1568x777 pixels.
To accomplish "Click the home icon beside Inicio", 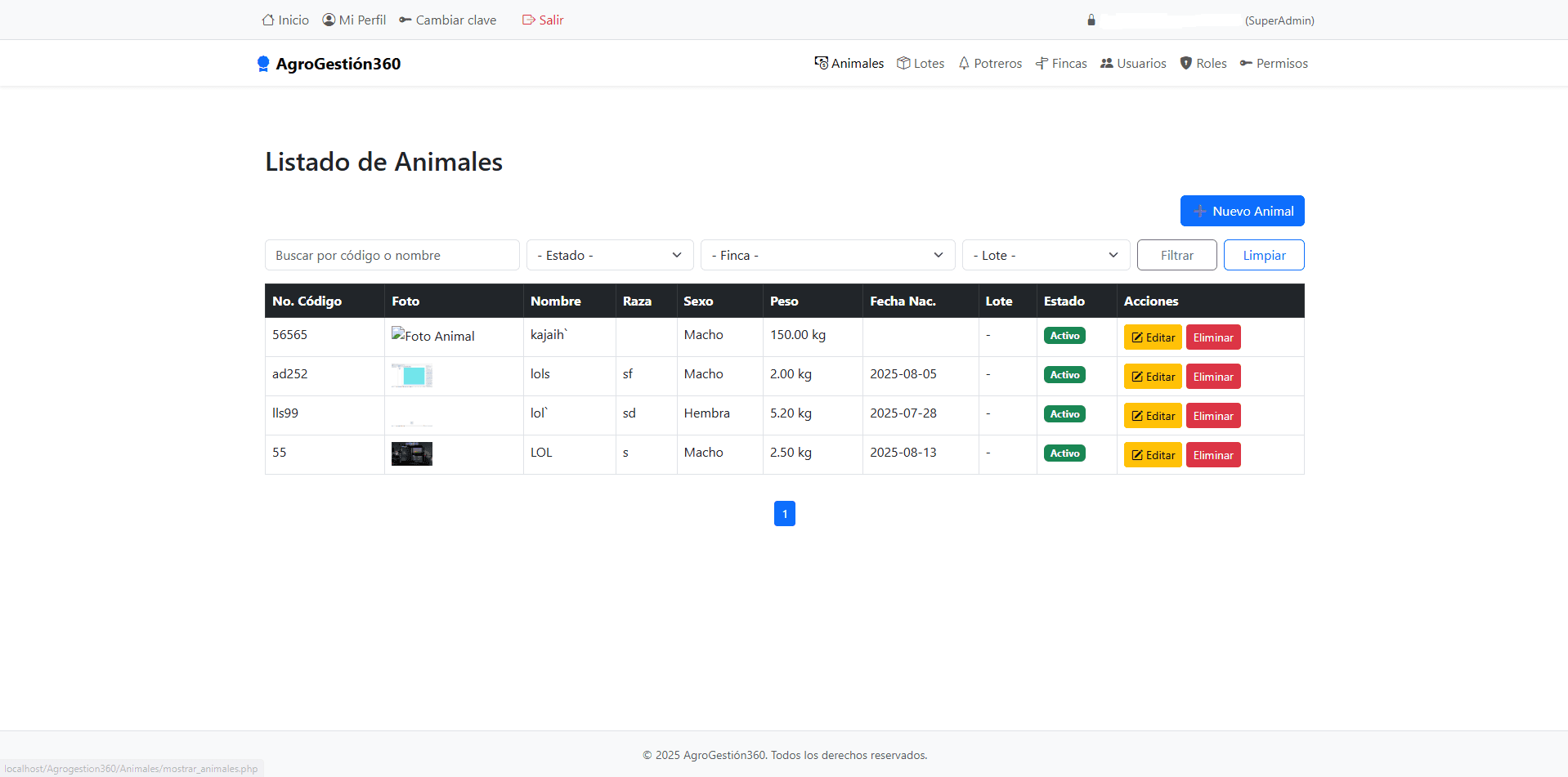I will coord(267,19).
